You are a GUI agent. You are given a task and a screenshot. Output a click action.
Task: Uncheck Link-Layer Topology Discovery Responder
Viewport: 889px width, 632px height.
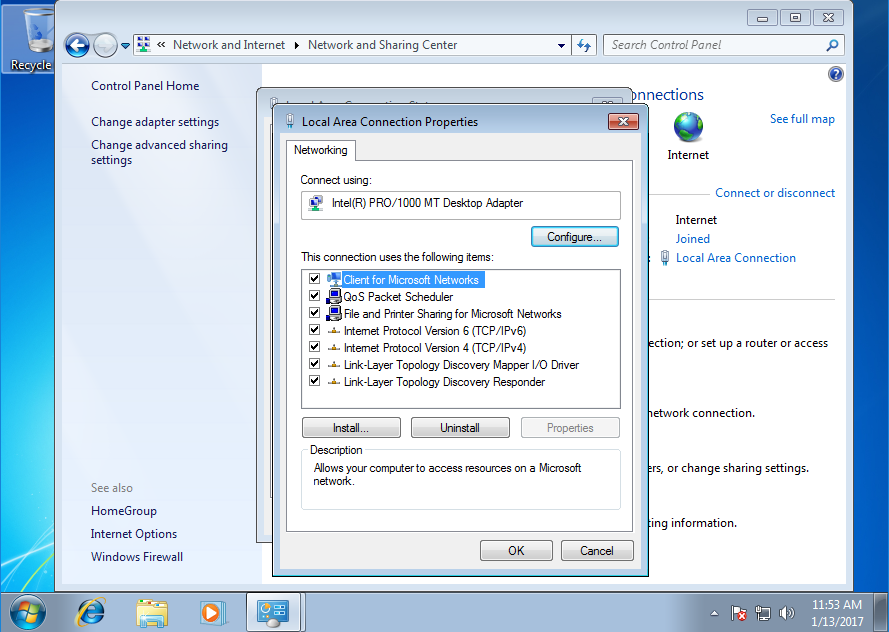(x=314, y=381)
